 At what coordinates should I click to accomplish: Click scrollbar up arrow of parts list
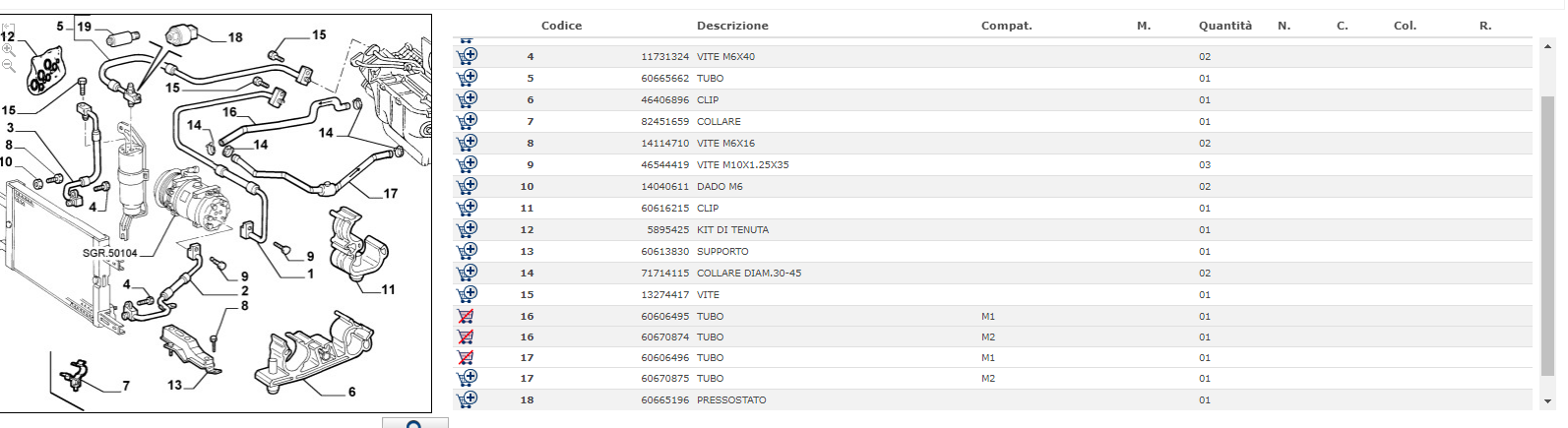click(1547, 46)
